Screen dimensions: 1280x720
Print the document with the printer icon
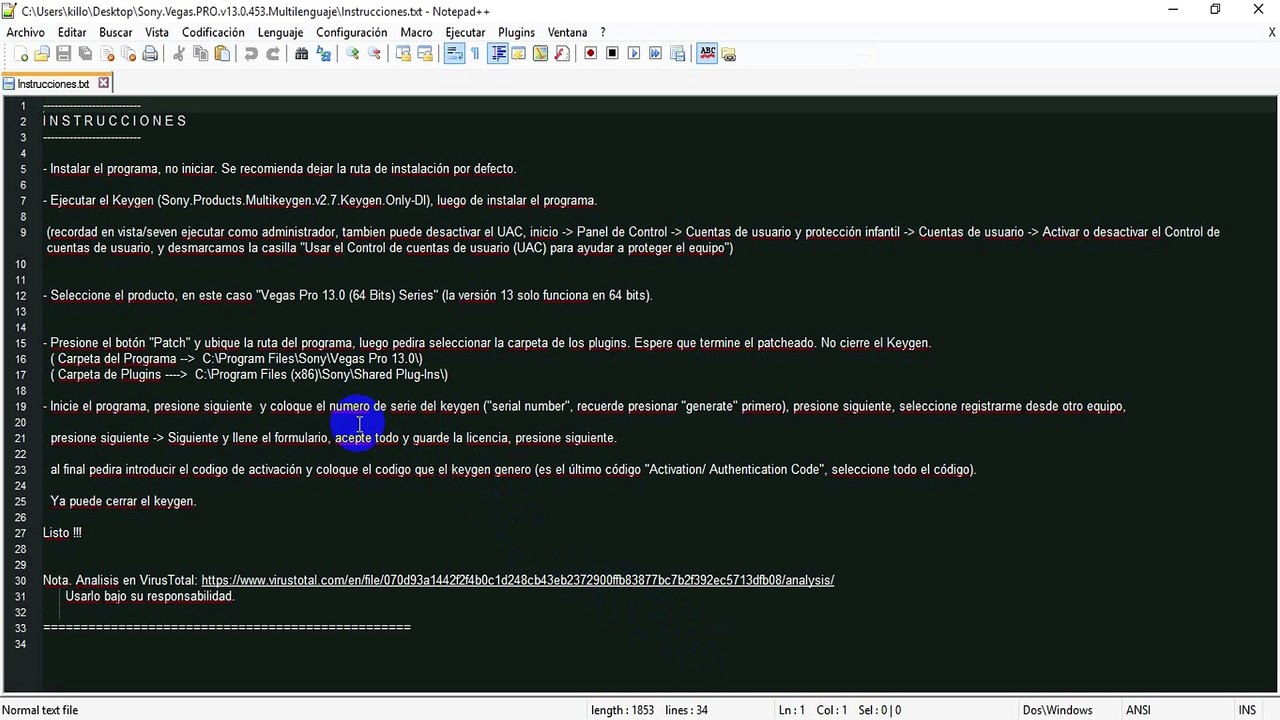[150, 54]
